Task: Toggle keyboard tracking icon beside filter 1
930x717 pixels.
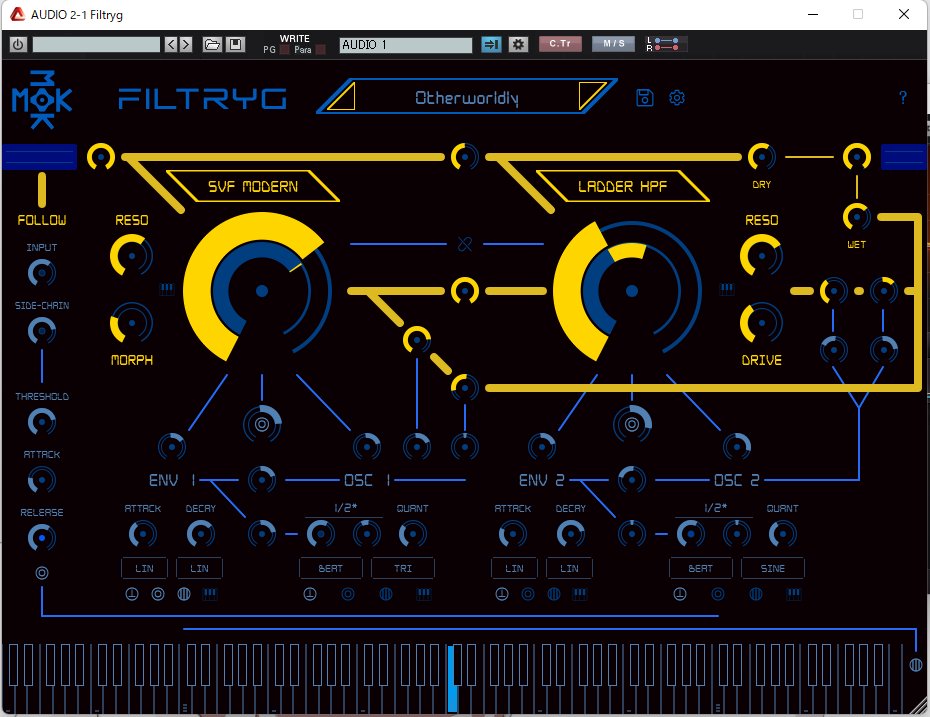Action: [167, 289]
